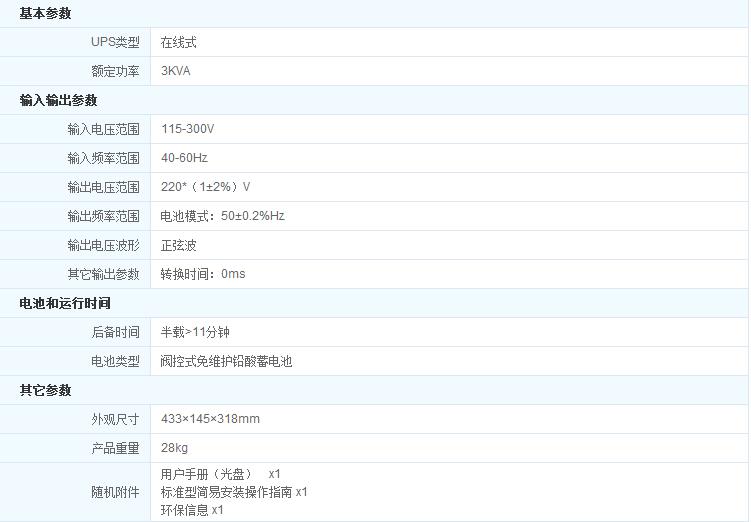751x522 pixels.
Task: Click the 转换时间：0ms value
Action: pyautogui.click(x=203, y=274)
